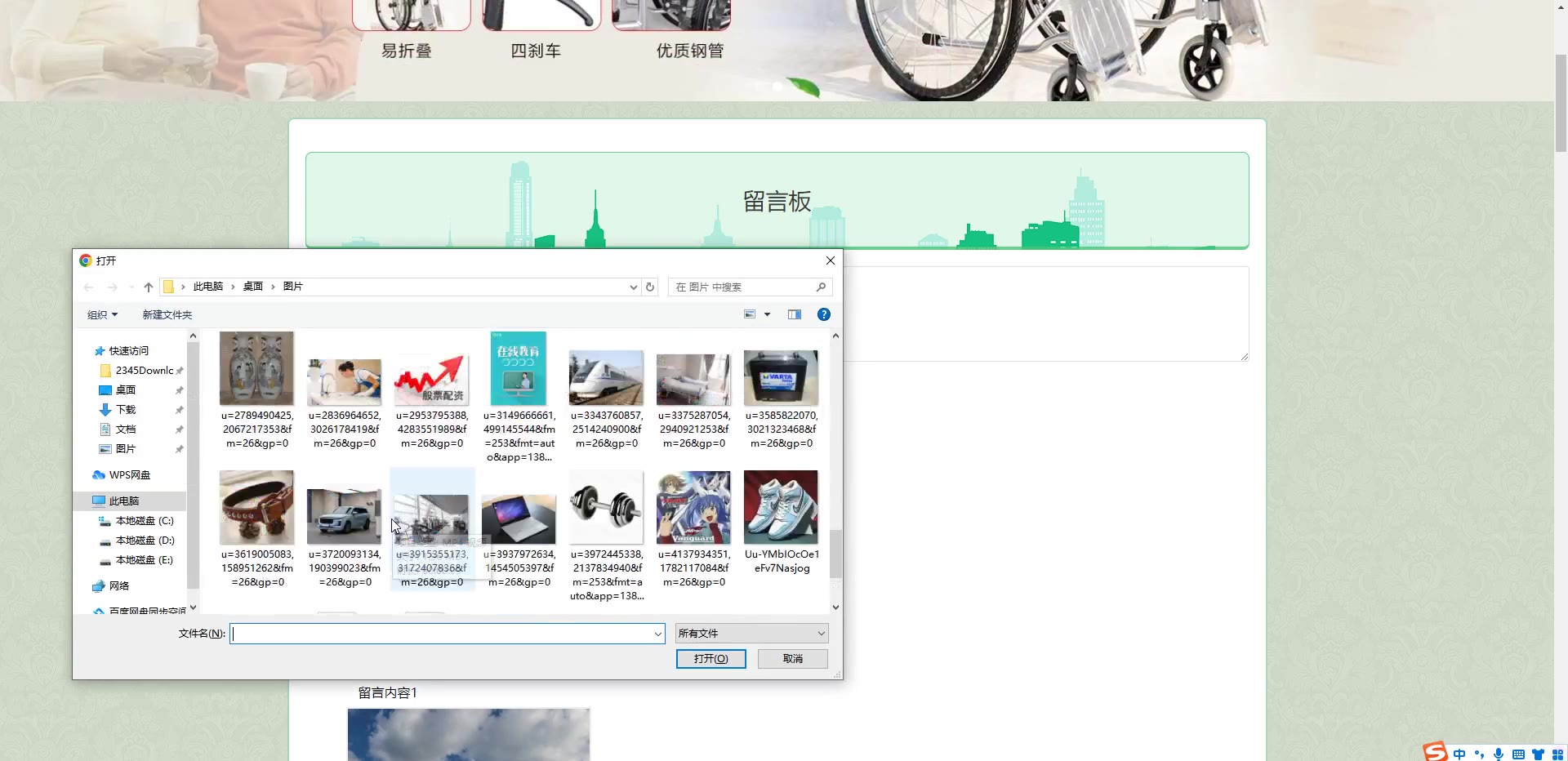Click the Sogou microphone voice input icon
The width and height of the screenshot is (1568, 761).
(x=1499, y=754)
